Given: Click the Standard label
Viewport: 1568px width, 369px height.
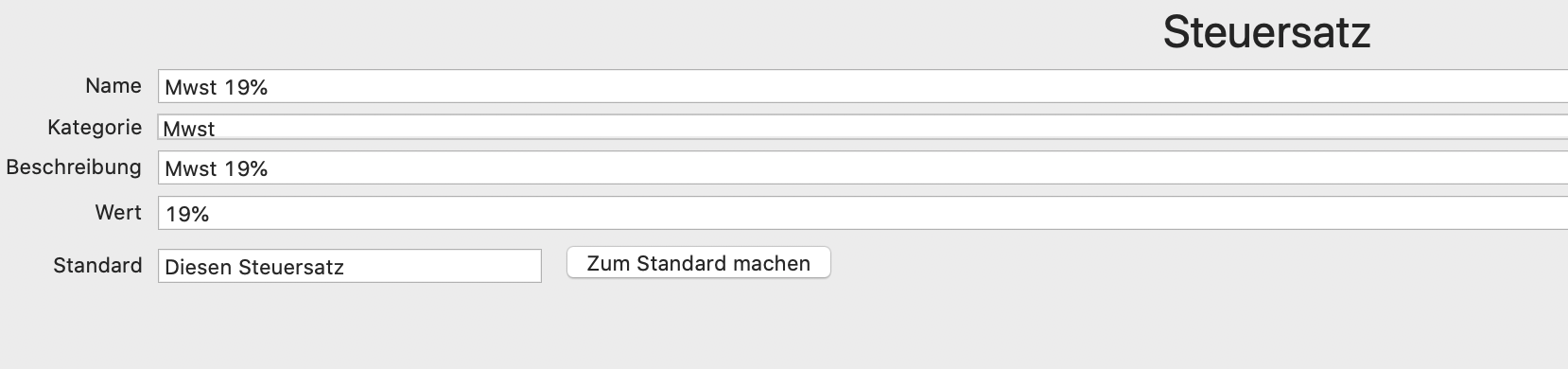Looking at the screenshot, I should click(x=97, y=265).
